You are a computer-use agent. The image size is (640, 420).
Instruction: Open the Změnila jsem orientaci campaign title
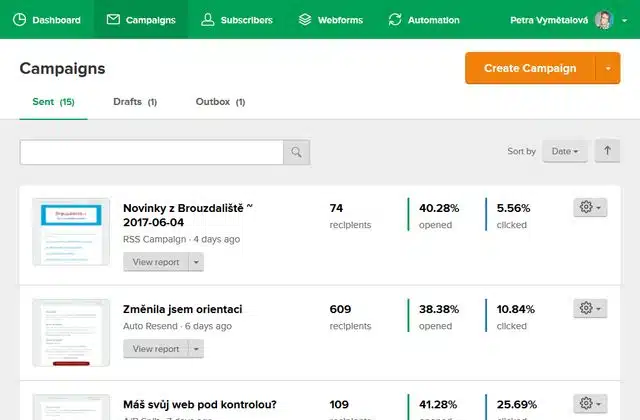click(x=182, y=309)
